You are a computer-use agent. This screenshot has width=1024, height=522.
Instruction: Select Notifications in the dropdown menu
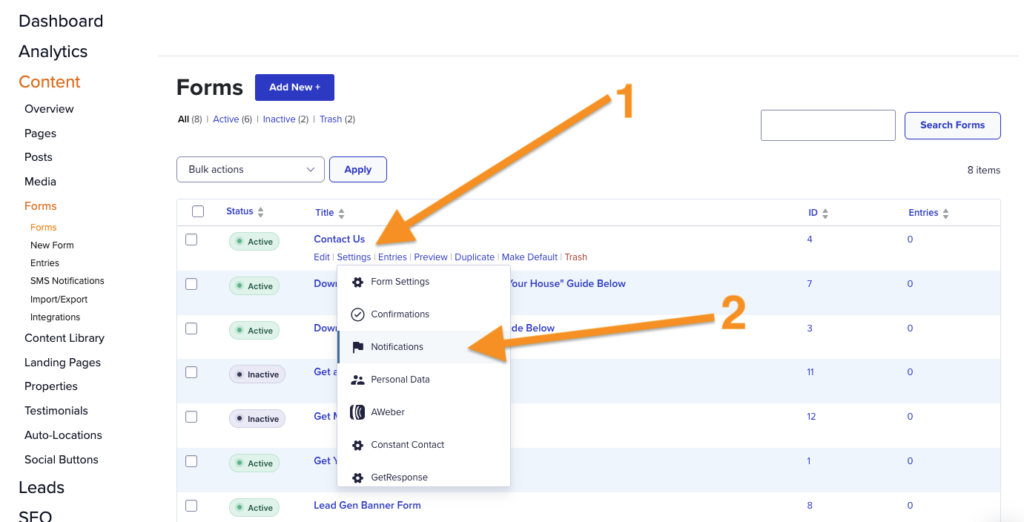pos(424,347)
